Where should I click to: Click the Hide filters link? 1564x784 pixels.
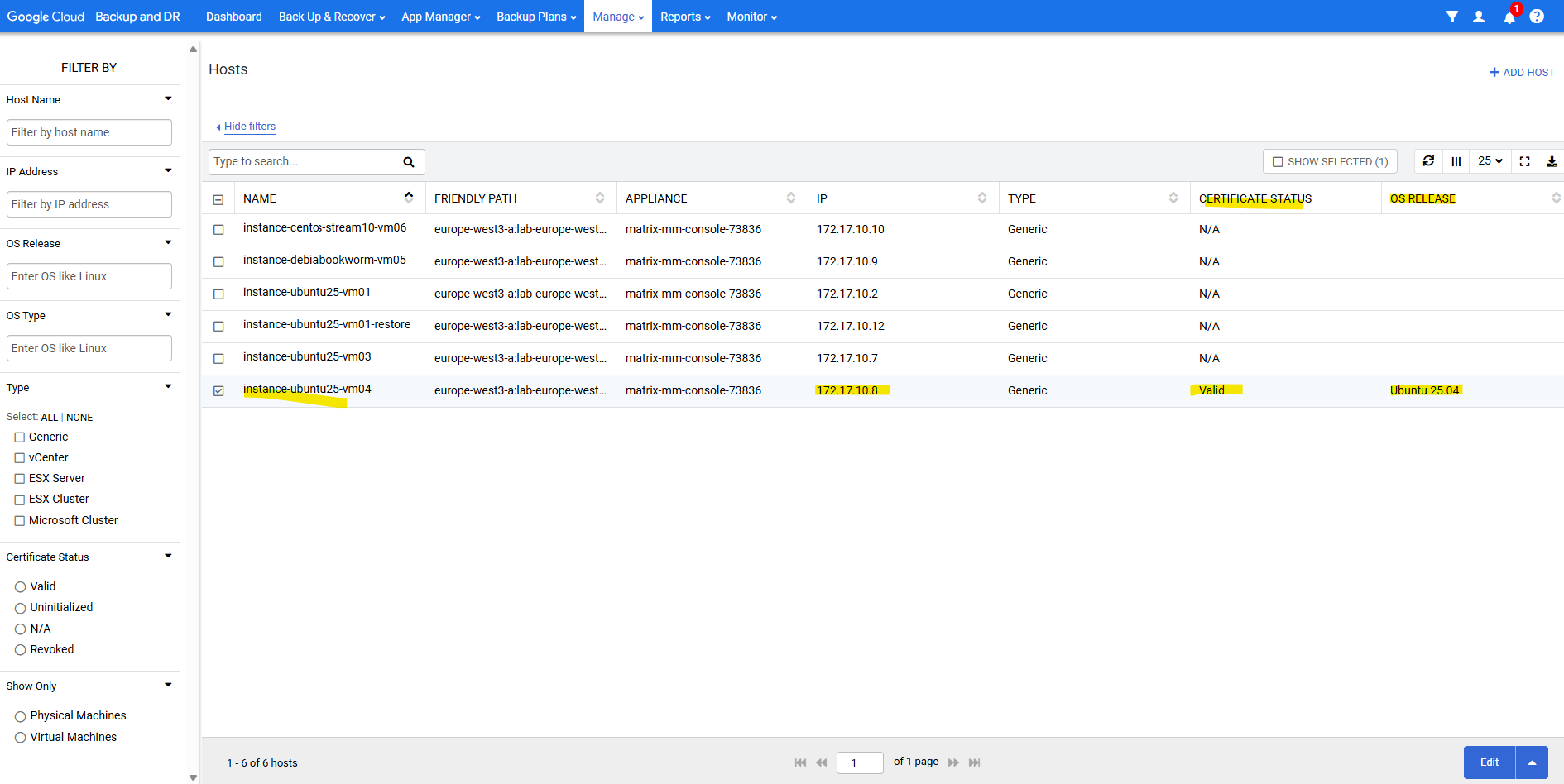coord(249,127)
